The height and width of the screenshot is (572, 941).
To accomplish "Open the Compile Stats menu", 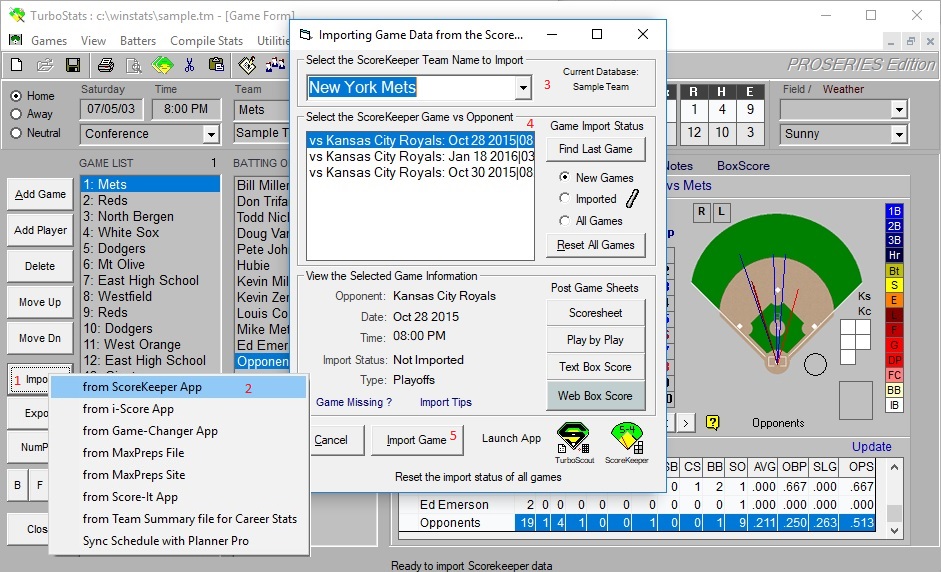I will pos(206,41).
